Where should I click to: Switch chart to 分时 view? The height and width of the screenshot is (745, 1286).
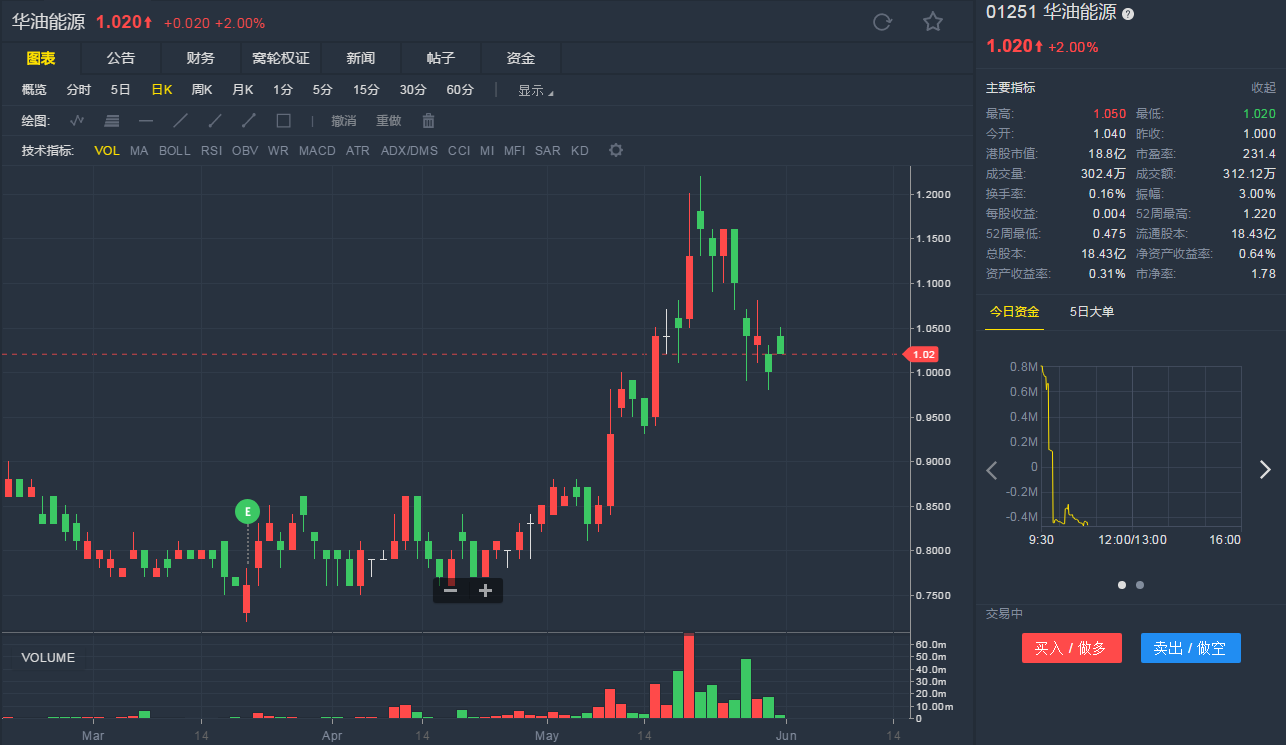79,90
